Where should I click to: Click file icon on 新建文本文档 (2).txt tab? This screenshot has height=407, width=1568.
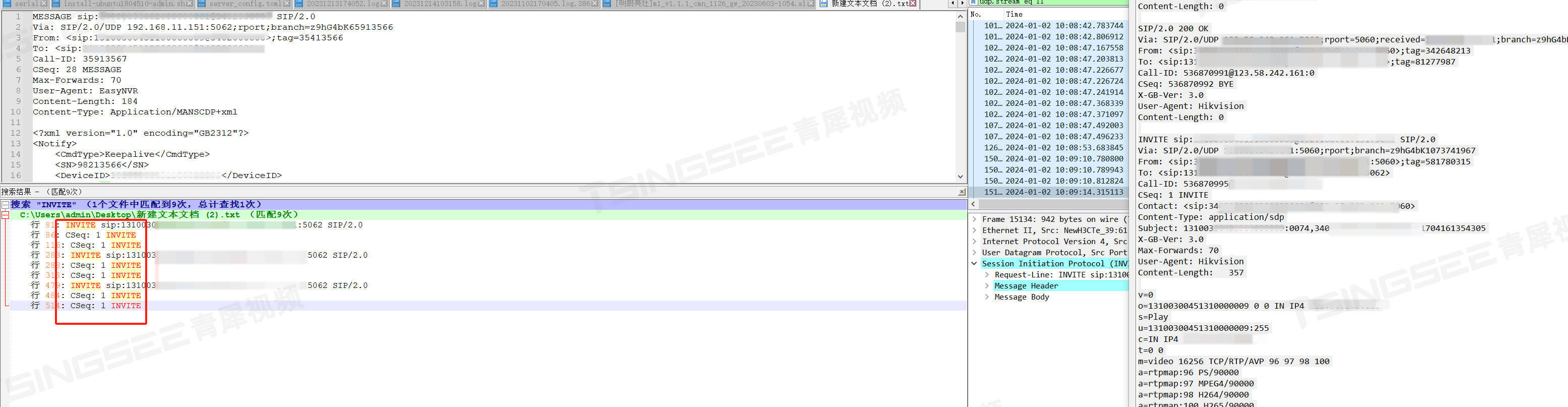pos(824,4)
